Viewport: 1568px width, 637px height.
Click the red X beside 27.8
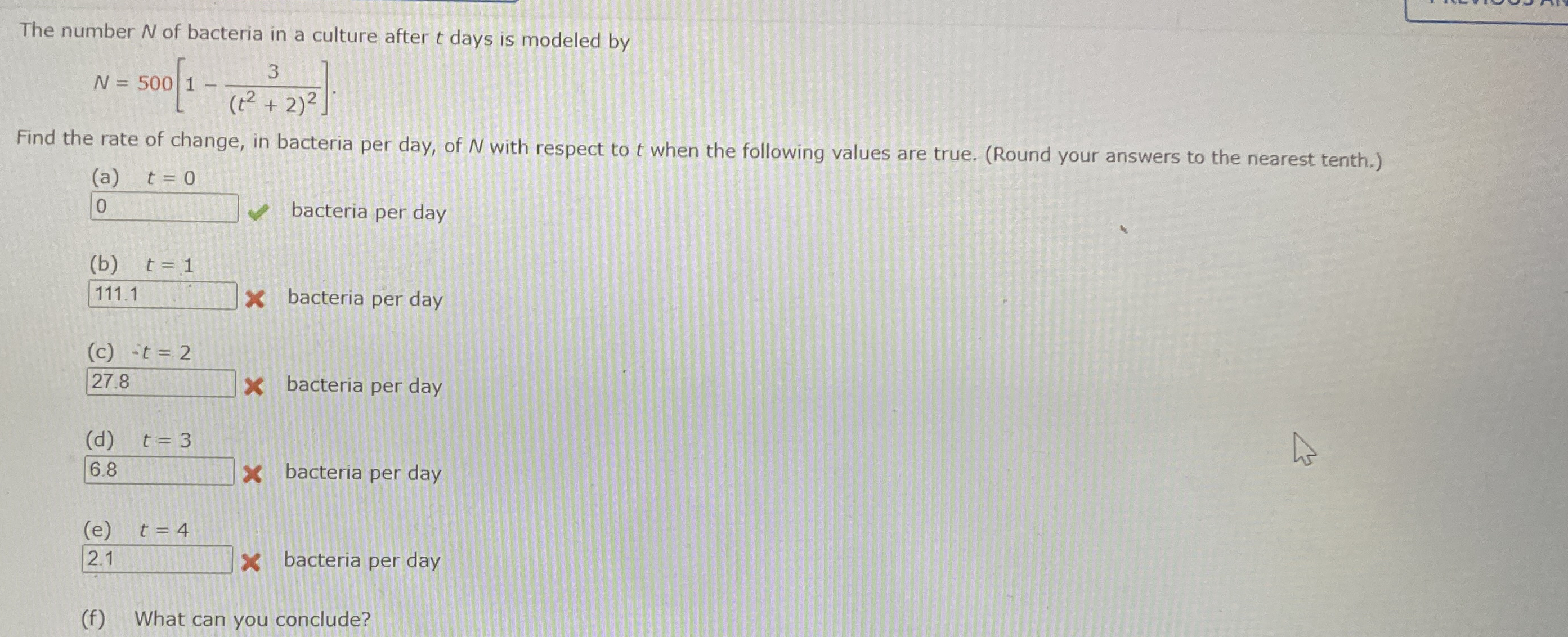click(x=253, y=387)
